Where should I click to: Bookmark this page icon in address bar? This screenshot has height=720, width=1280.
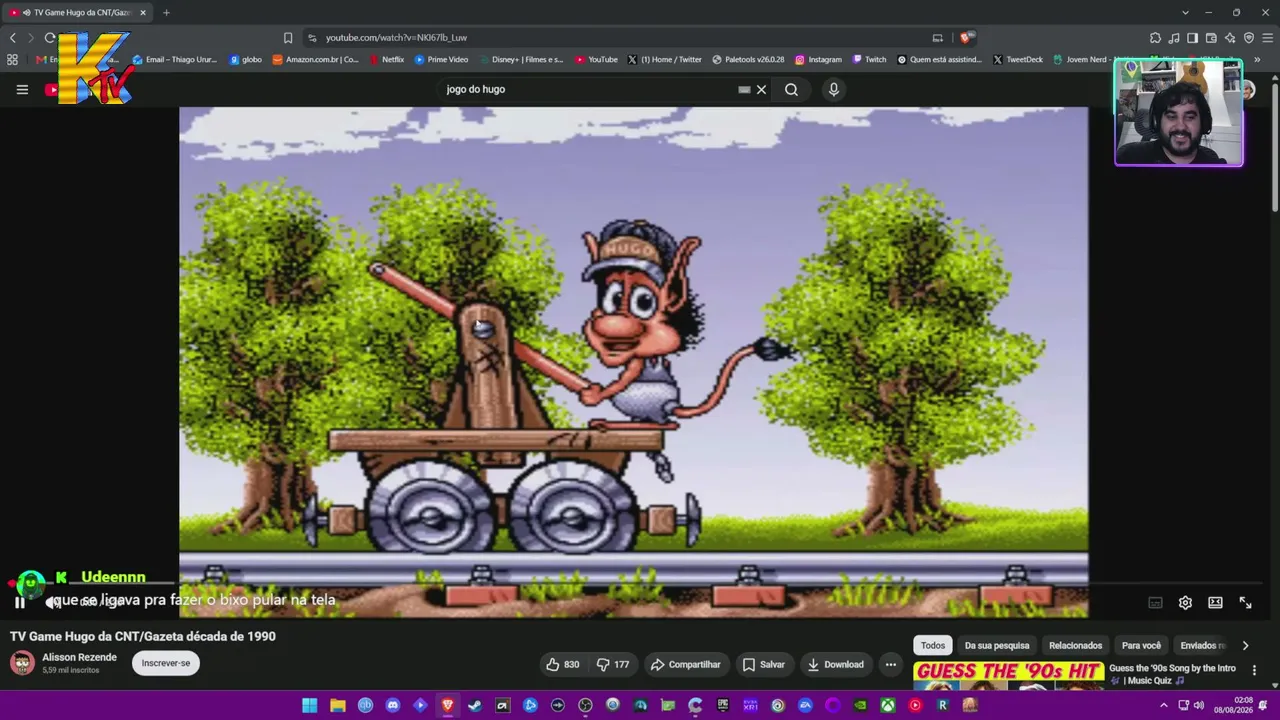[288, 37]
